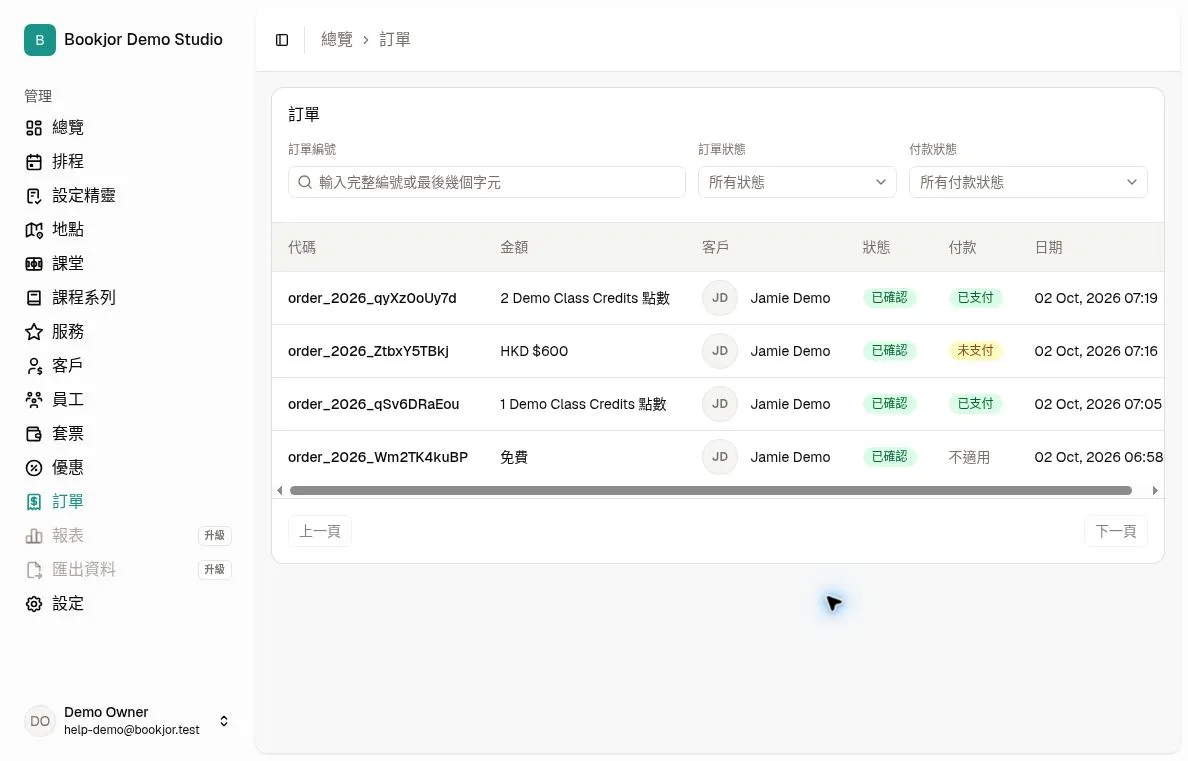
Task: Expand the 付款狀態 filter dropdown
Action: click(x=1028, y=183)
